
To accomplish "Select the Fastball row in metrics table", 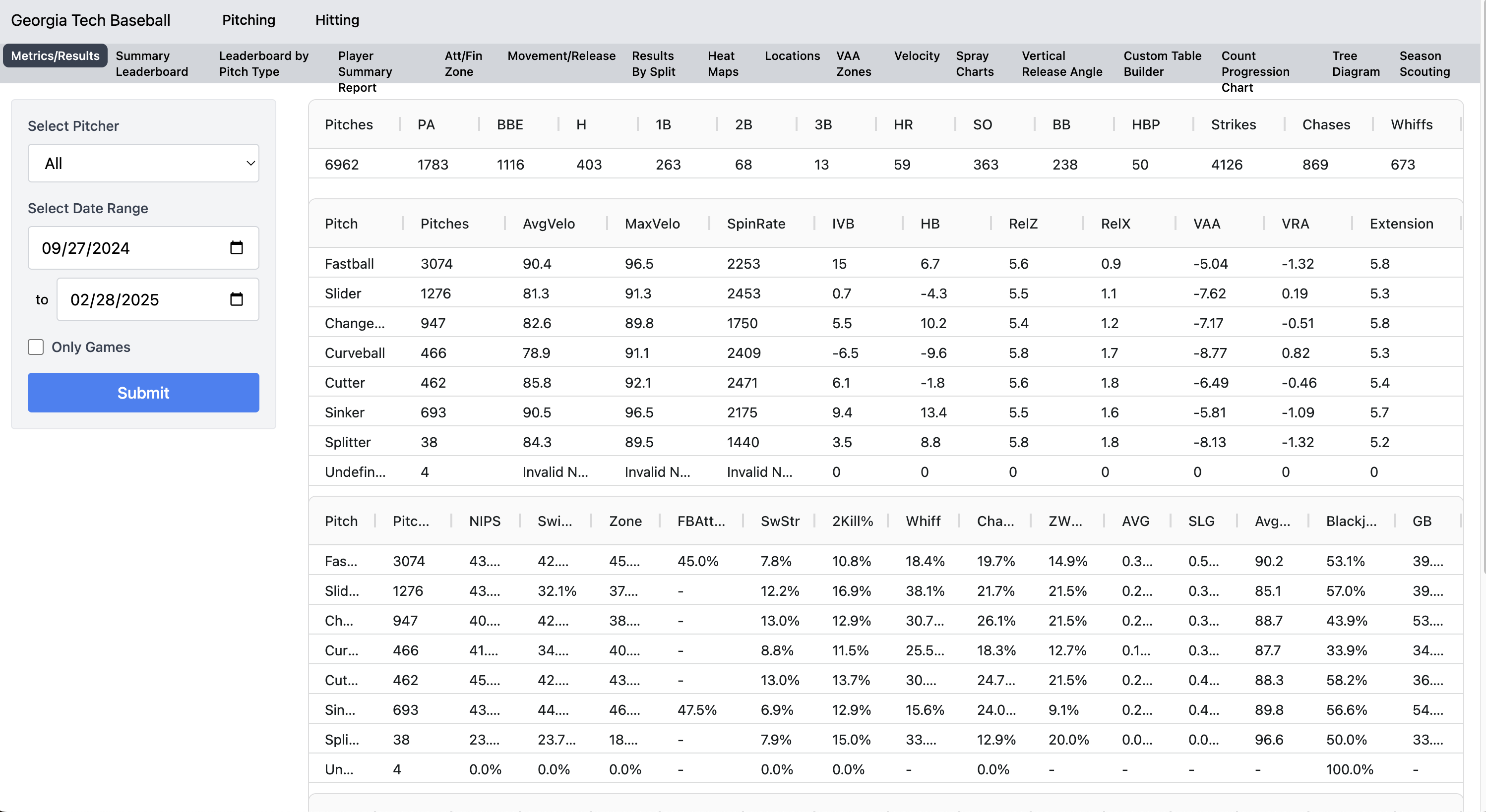I will point(350,264).
